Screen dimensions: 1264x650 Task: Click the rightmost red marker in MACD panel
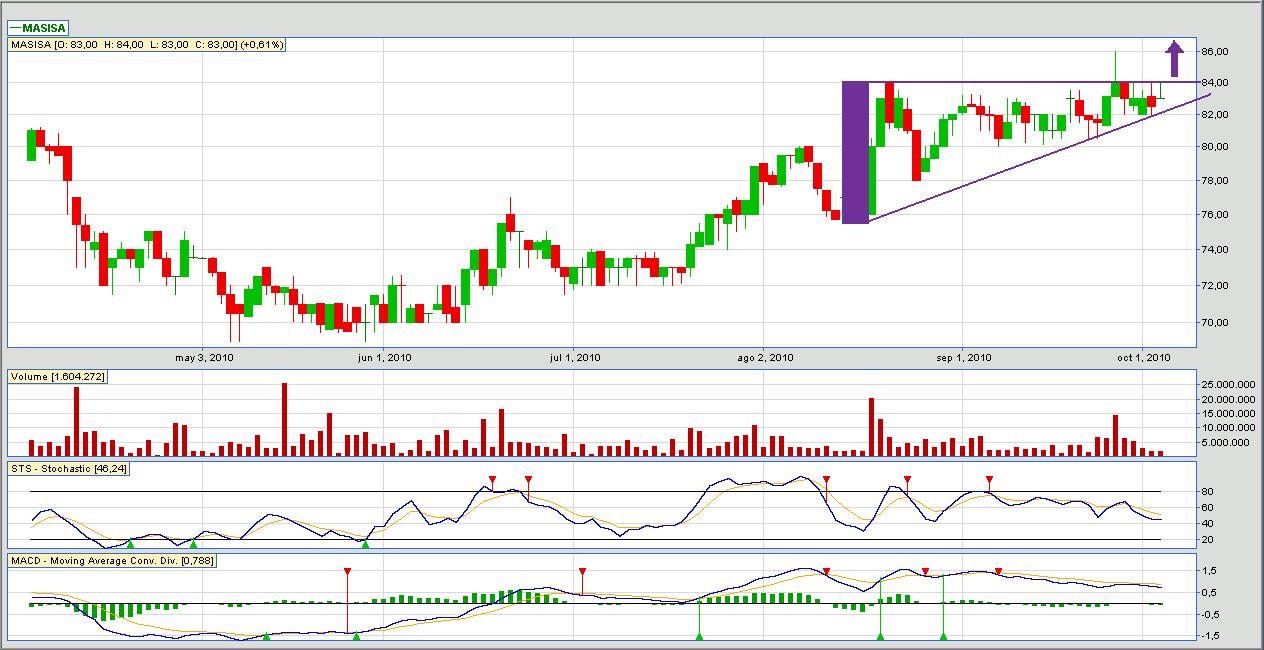998,571
